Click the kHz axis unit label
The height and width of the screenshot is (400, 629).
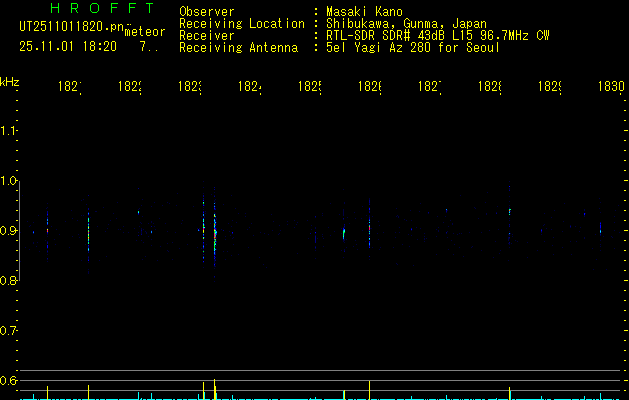[10, 82]
